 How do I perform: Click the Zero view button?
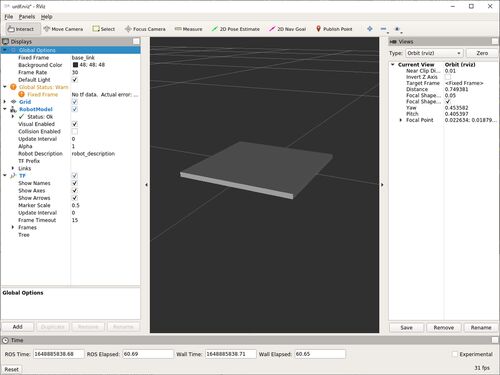tap(482, 53)
